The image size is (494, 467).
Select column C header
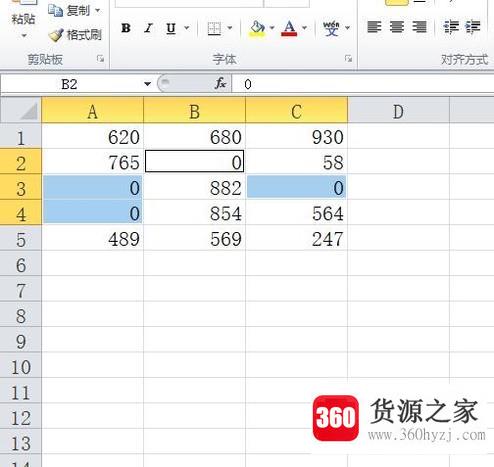click(296, 111)
